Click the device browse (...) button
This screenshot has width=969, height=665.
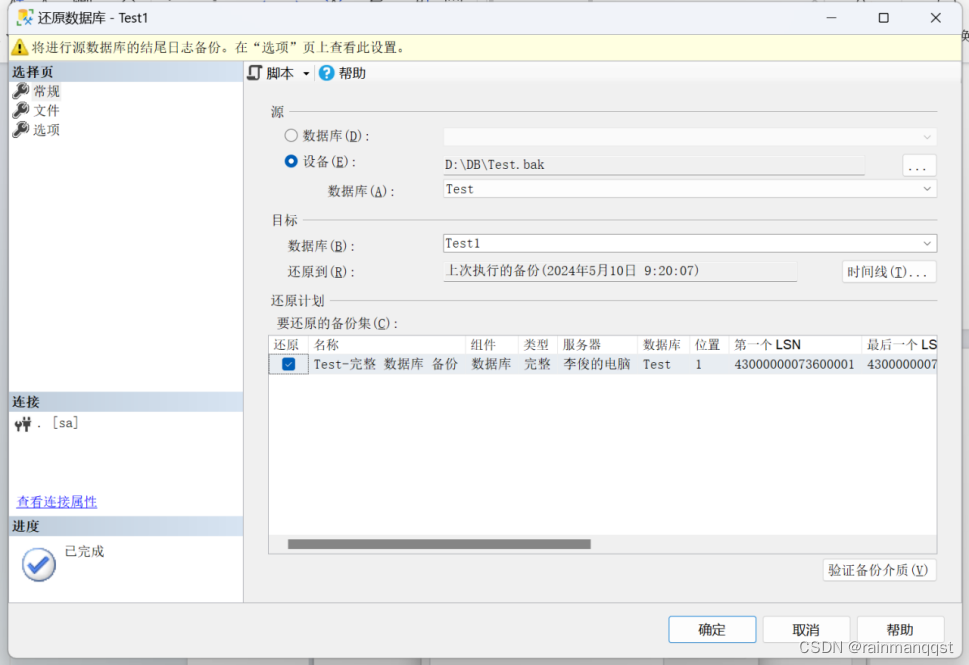tap(918, 166)
